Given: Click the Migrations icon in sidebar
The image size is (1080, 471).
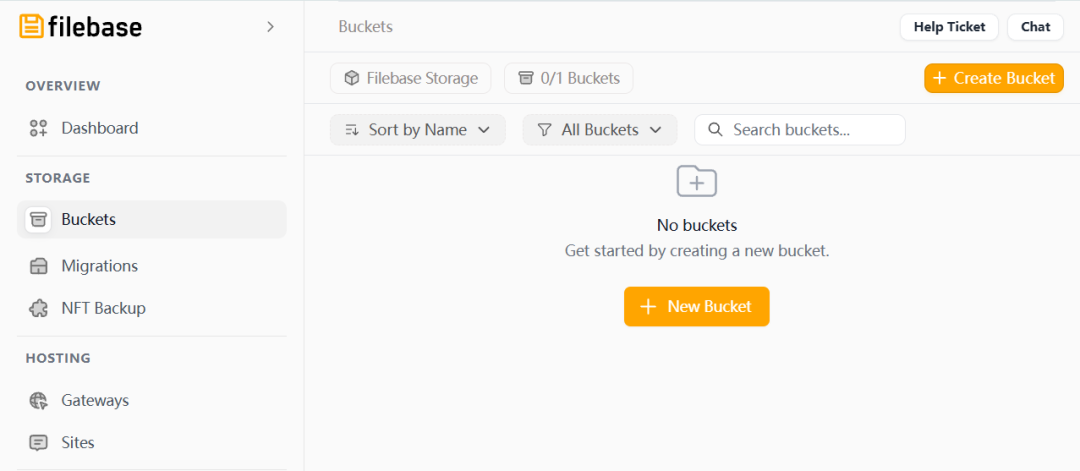Looking at the screenshot, I should click(39, 266).
